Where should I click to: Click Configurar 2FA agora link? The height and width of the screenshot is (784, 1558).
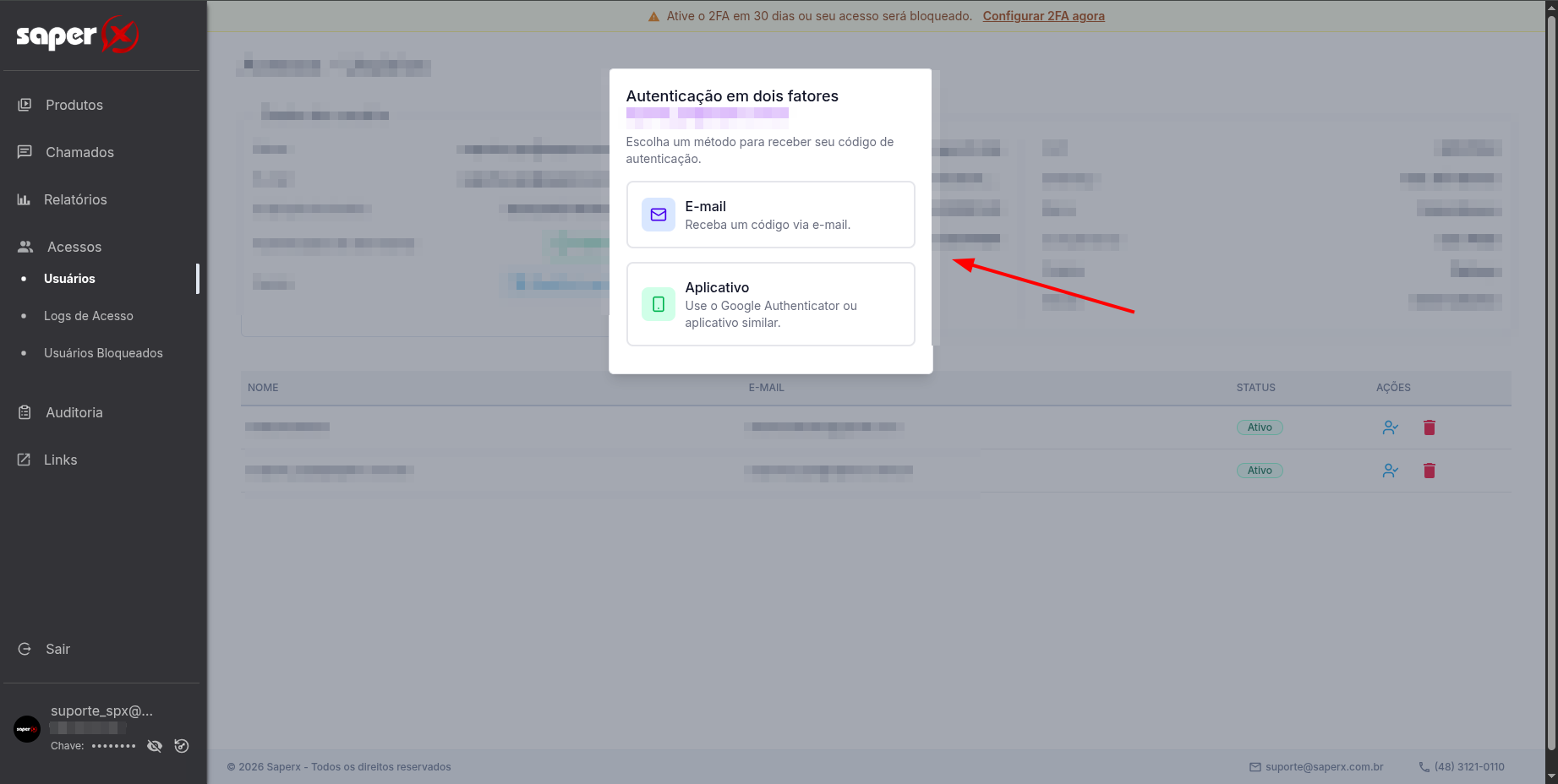1043,16
